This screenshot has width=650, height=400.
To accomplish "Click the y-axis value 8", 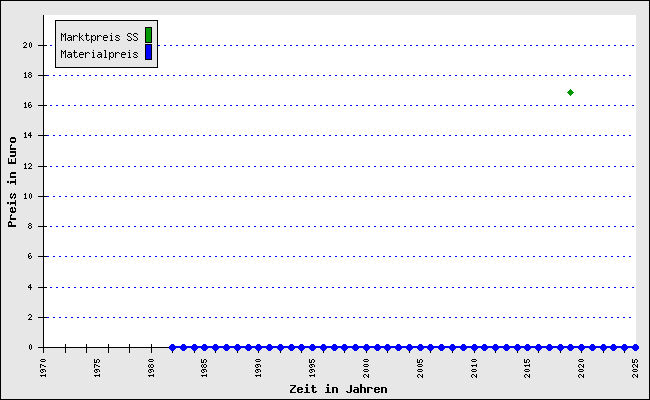I will click(x=30, y=226).
